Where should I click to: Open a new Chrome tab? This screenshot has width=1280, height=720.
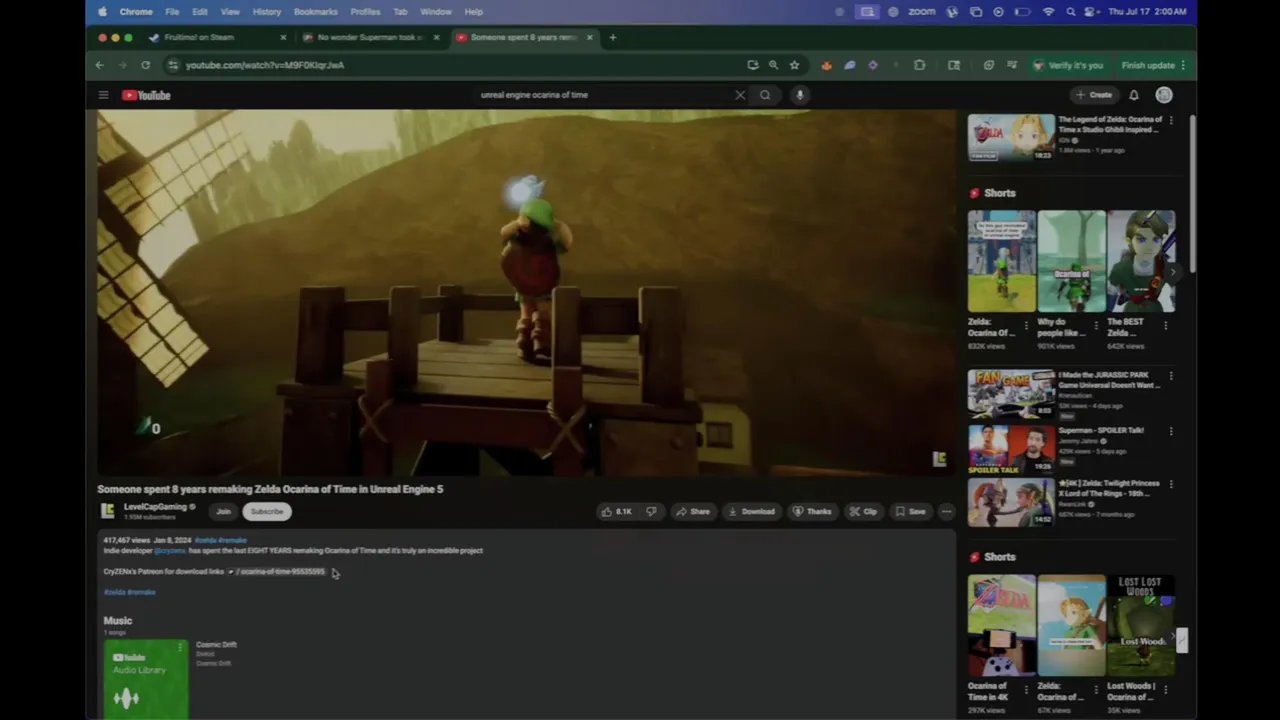pyautogui.click(x=613, y=37)
